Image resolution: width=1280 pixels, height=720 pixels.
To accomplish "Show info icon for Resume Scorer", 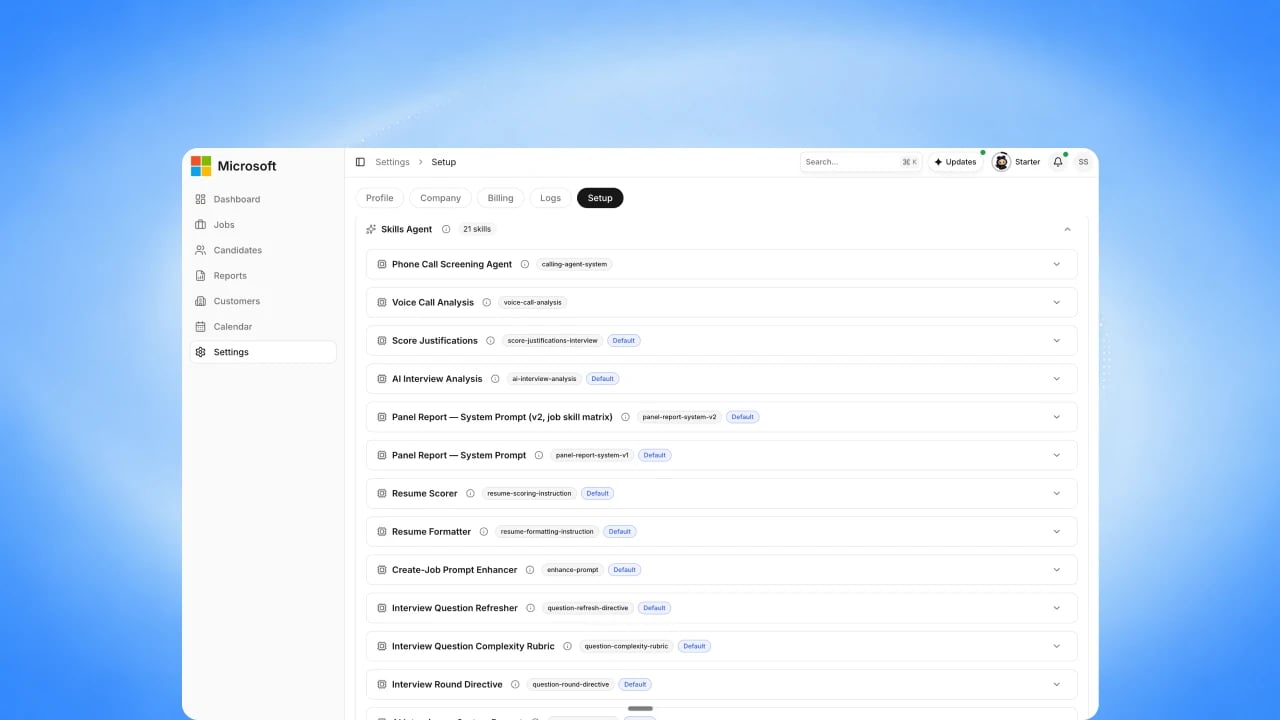I will (x=470, y=494).
